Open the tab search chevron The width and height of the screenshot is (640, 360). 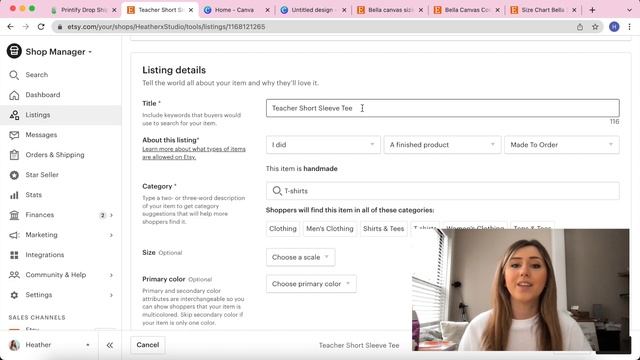629,10
